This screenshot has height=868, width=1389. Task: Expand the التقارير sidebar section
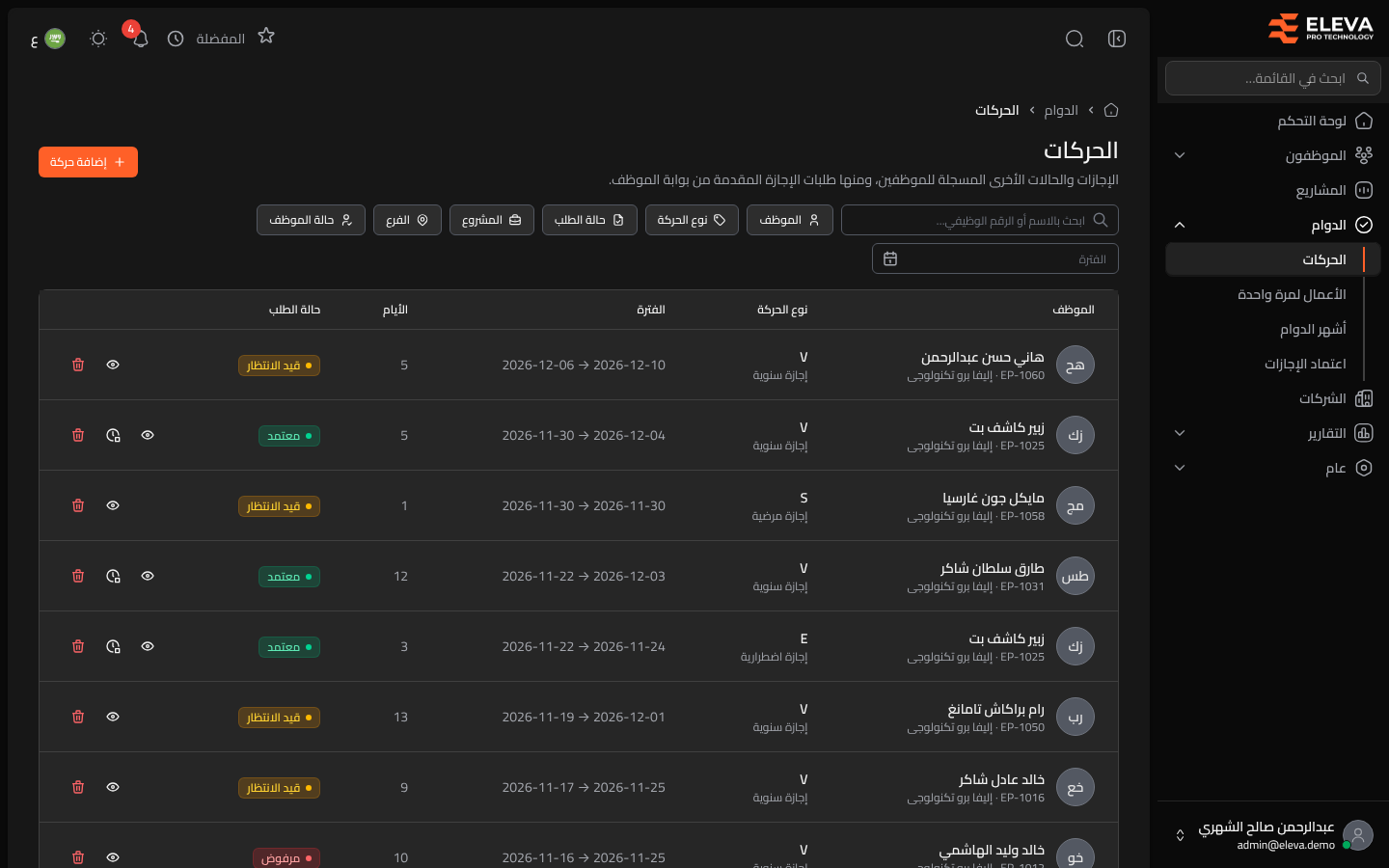pyautogui.click(x=1273, y=433)
